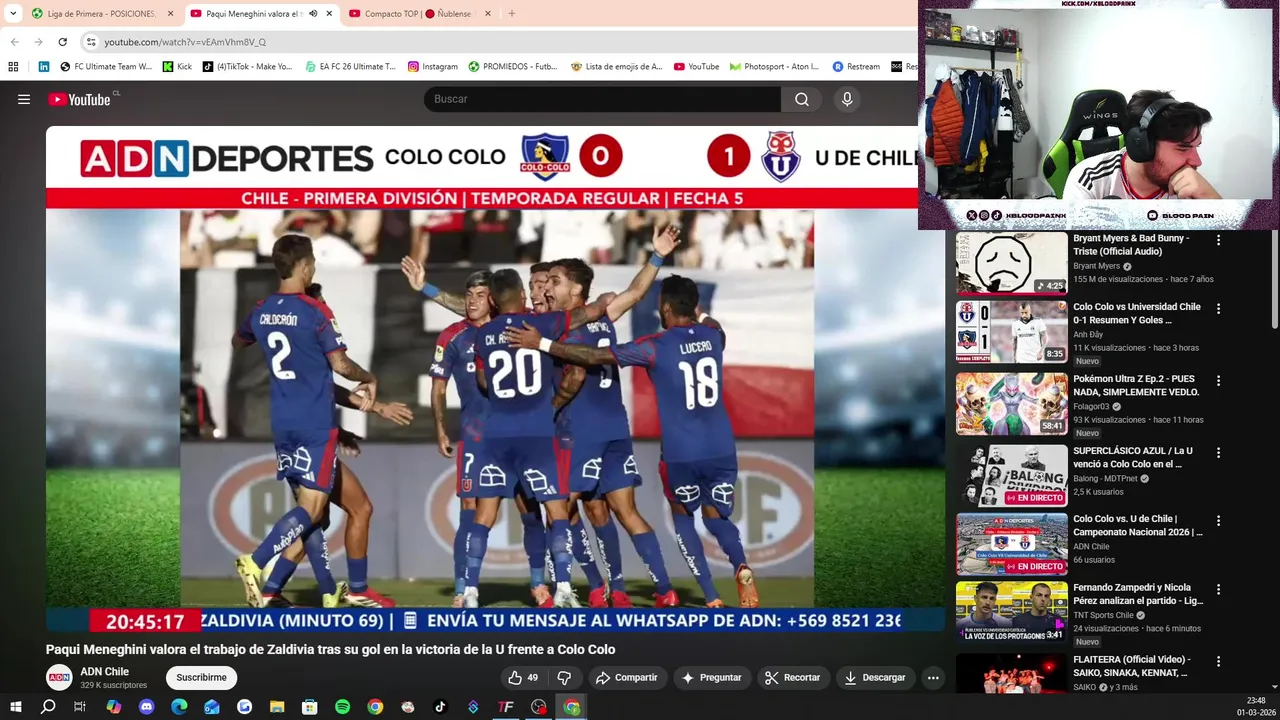Open the Photosport - Aton bookmark
1280x720 pixels.
click(x=774, y=67)
